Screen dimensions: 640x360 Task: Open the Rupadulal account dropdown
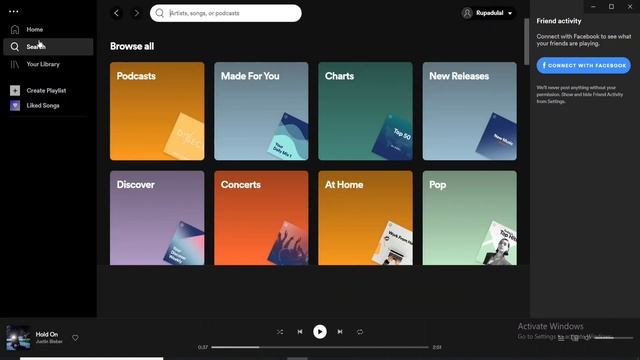[x=487, y=13]
